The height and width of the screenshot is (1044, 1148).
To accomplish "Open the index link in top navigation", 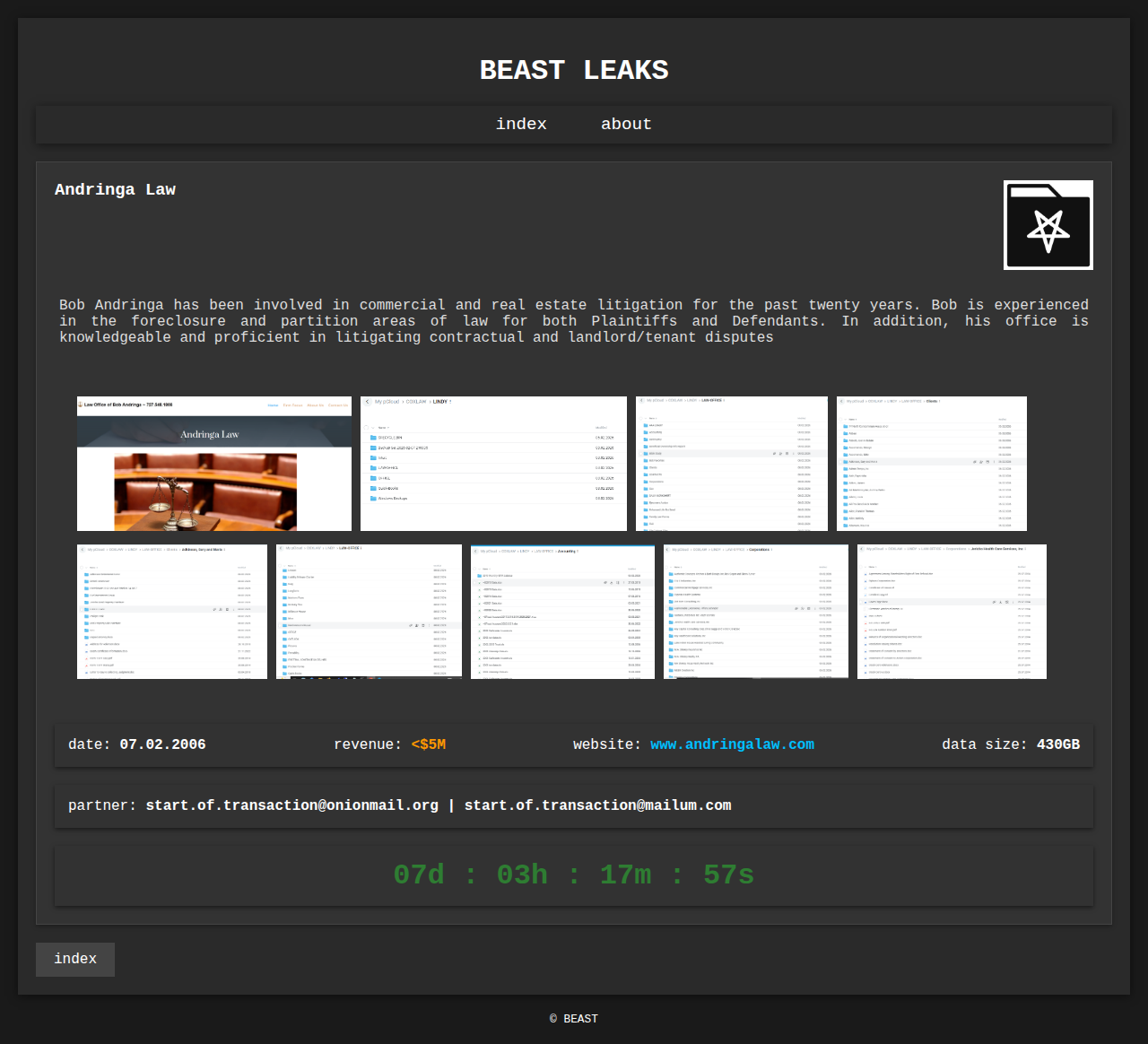I will pyautogui.click(x=521, y=125).
